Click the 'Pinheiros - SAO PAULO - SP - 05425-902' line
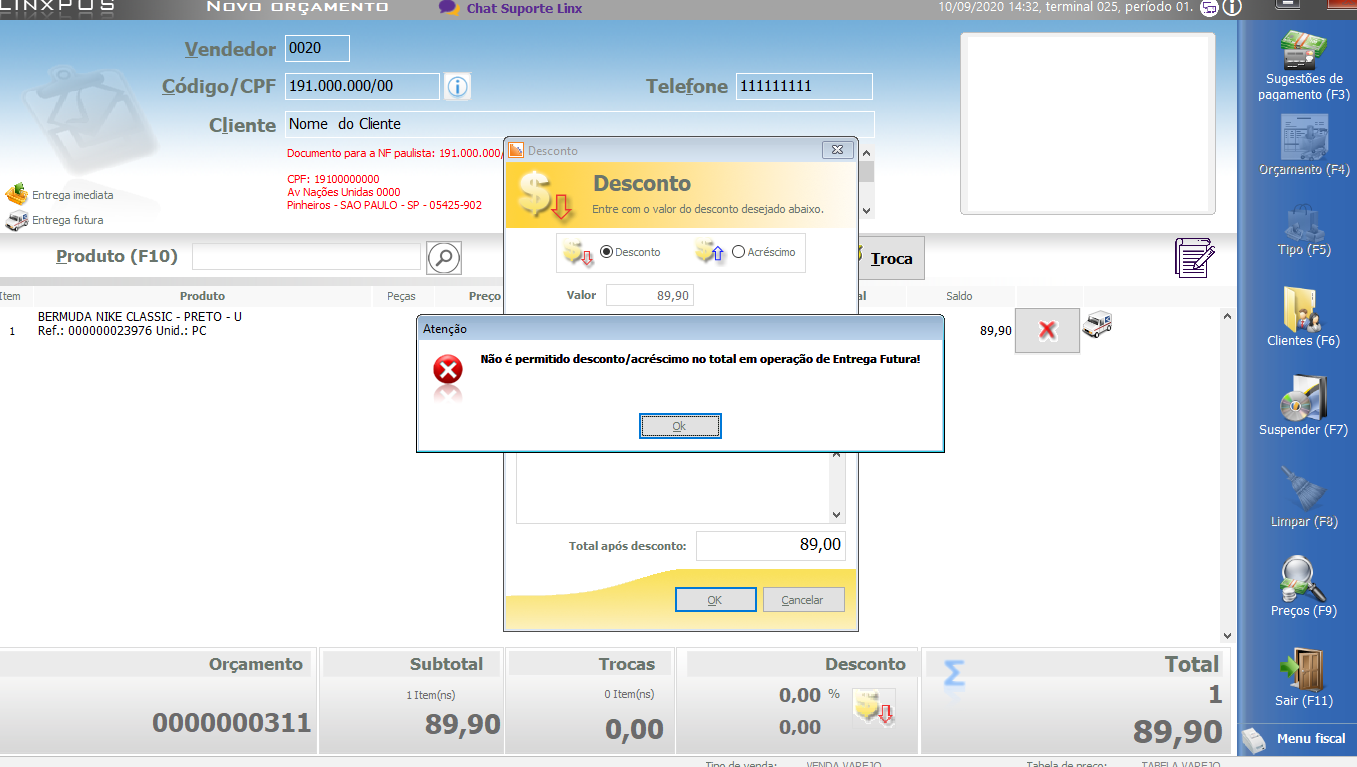This screenshot has width=1357, height=767. [x=385, y=205]
